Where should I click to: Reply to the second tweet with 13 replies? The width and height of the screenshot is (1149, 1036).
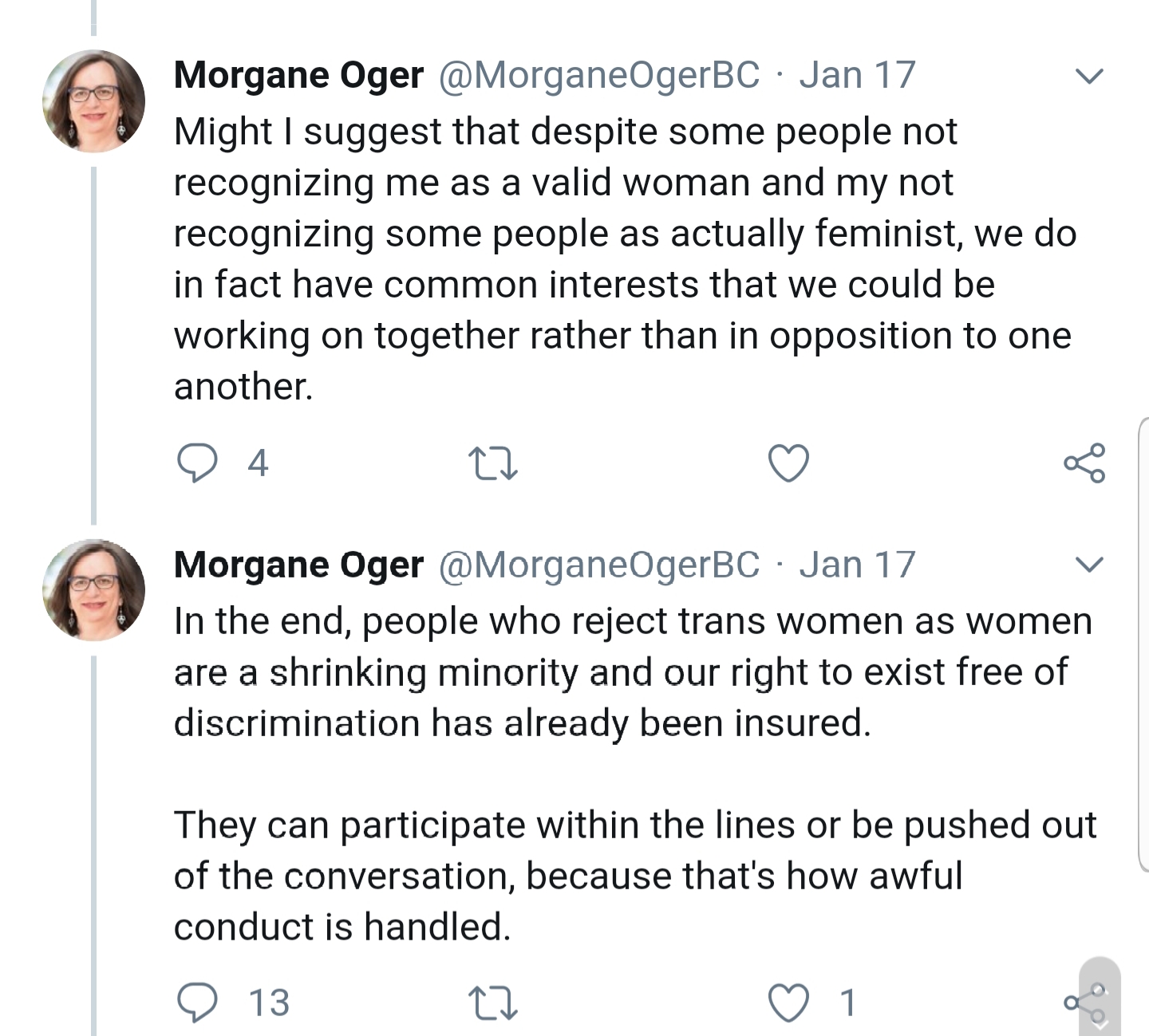click(197, 1003)
